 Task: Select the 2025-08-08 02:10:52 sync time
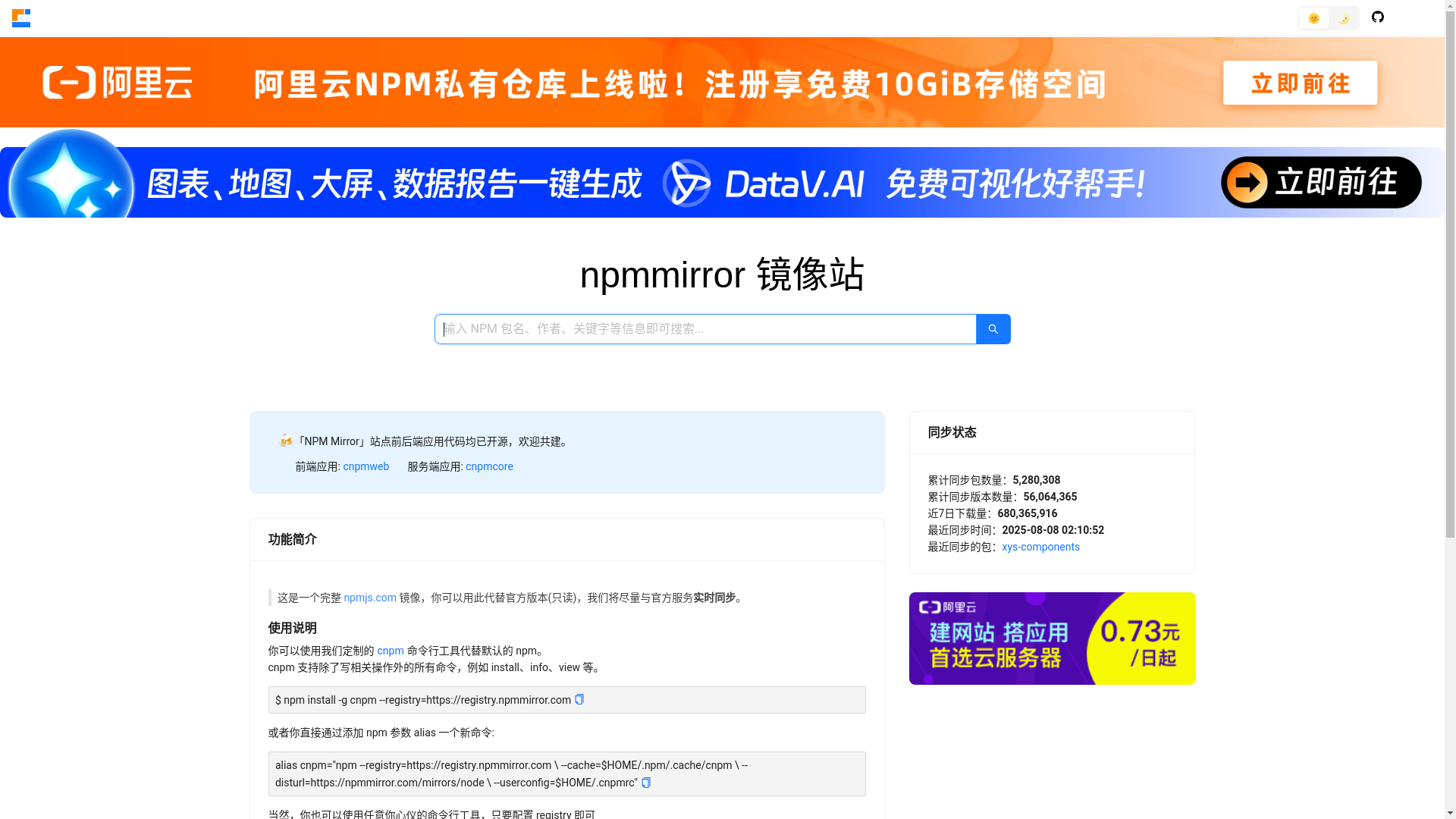tap(1053, 530)
